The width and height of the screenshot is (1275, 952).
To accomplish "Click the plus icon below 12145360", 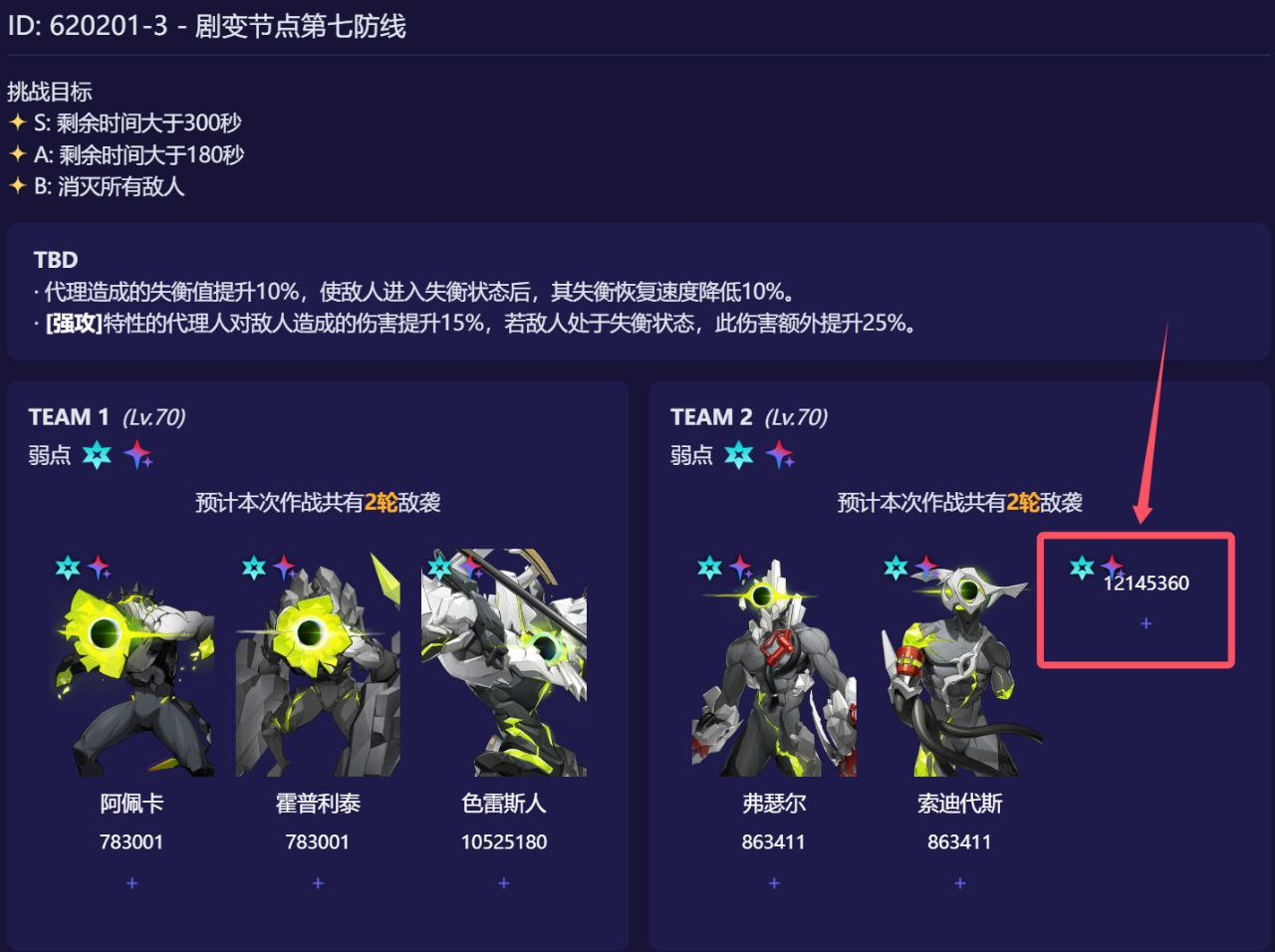I will click(1146, 623).
